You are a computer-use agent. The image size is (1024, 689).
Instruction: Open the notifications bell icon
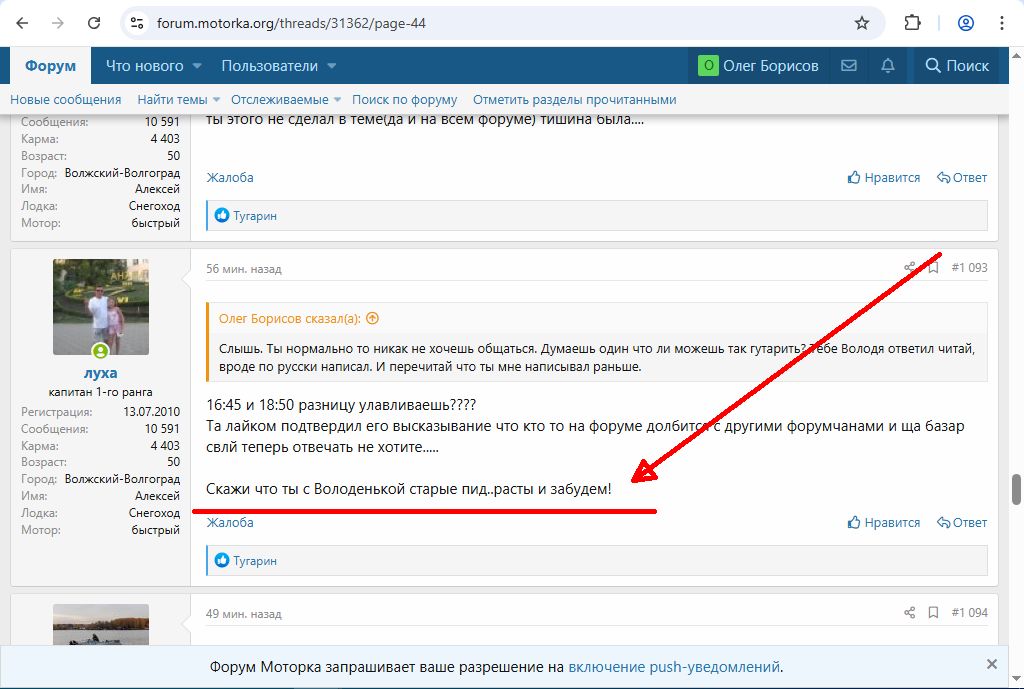click(x=888, y=66)
